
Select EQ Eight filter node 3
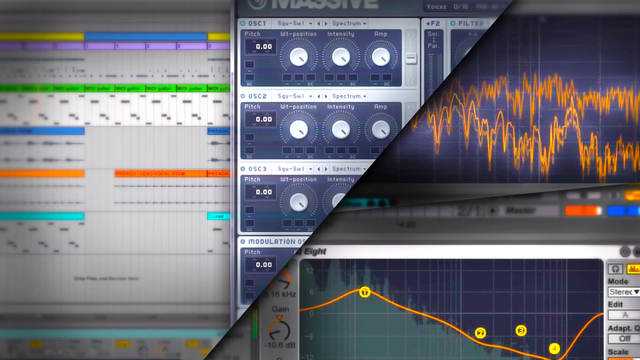click(x=521, y=330)
